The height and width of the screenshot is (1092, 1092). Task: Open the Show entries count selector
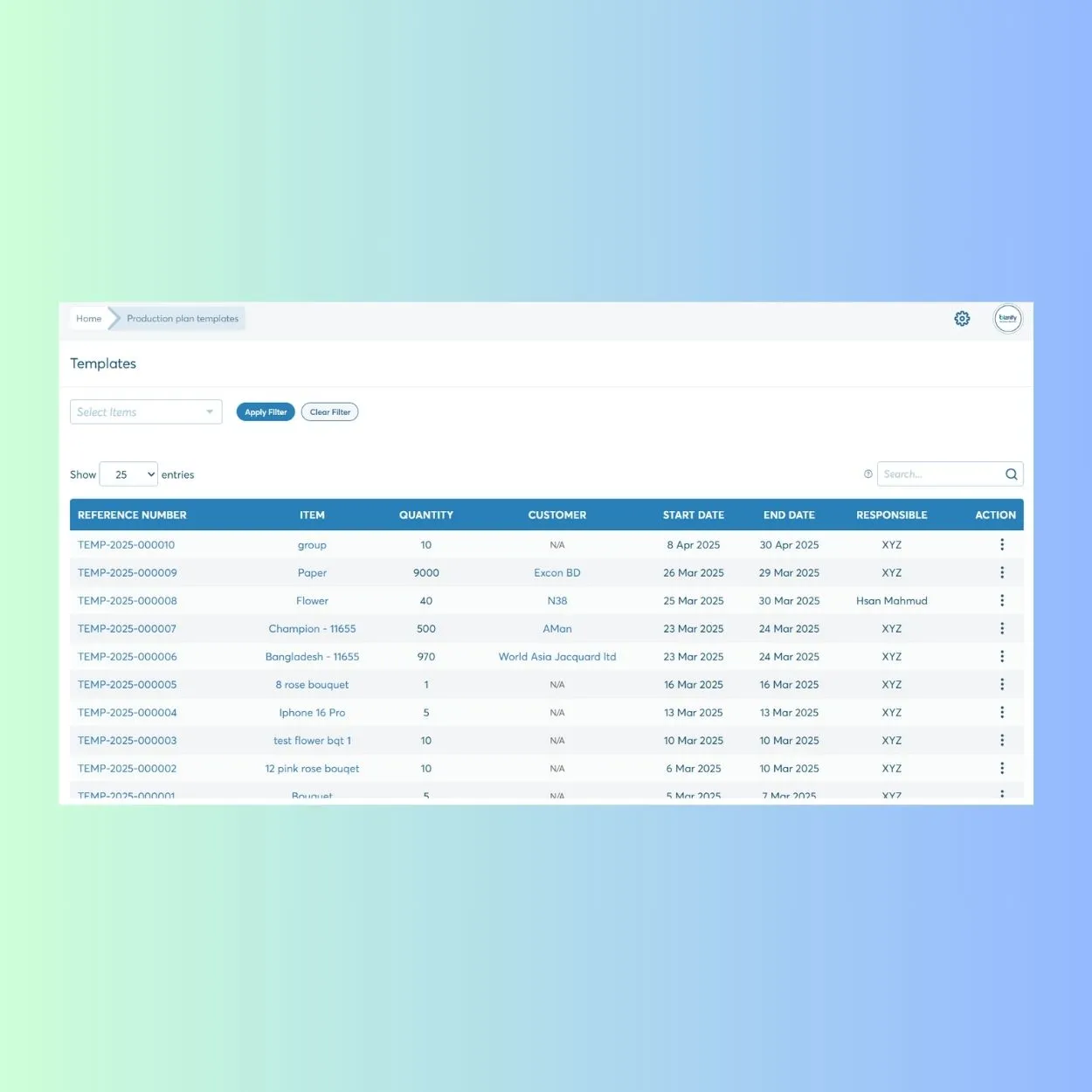point(128,473)
